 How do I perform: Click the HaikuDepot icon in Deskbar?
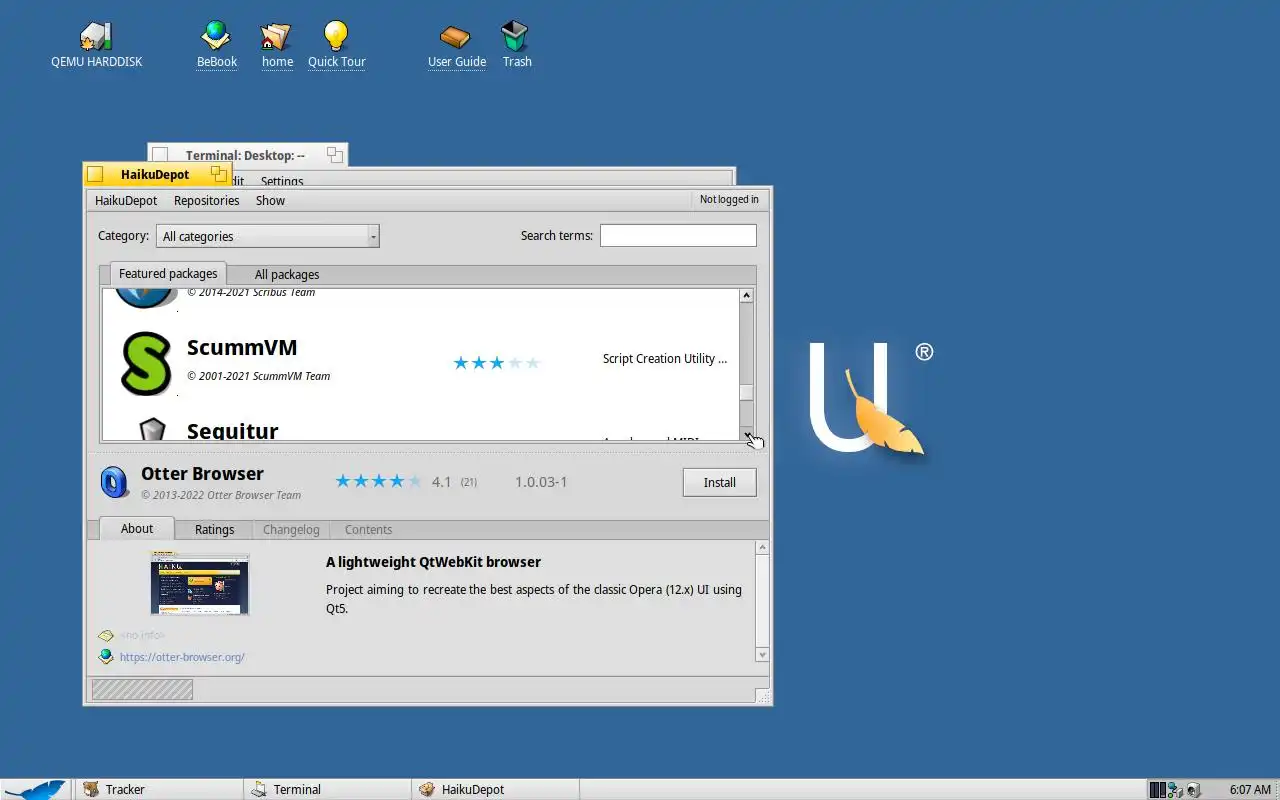(x=427, y=789)
